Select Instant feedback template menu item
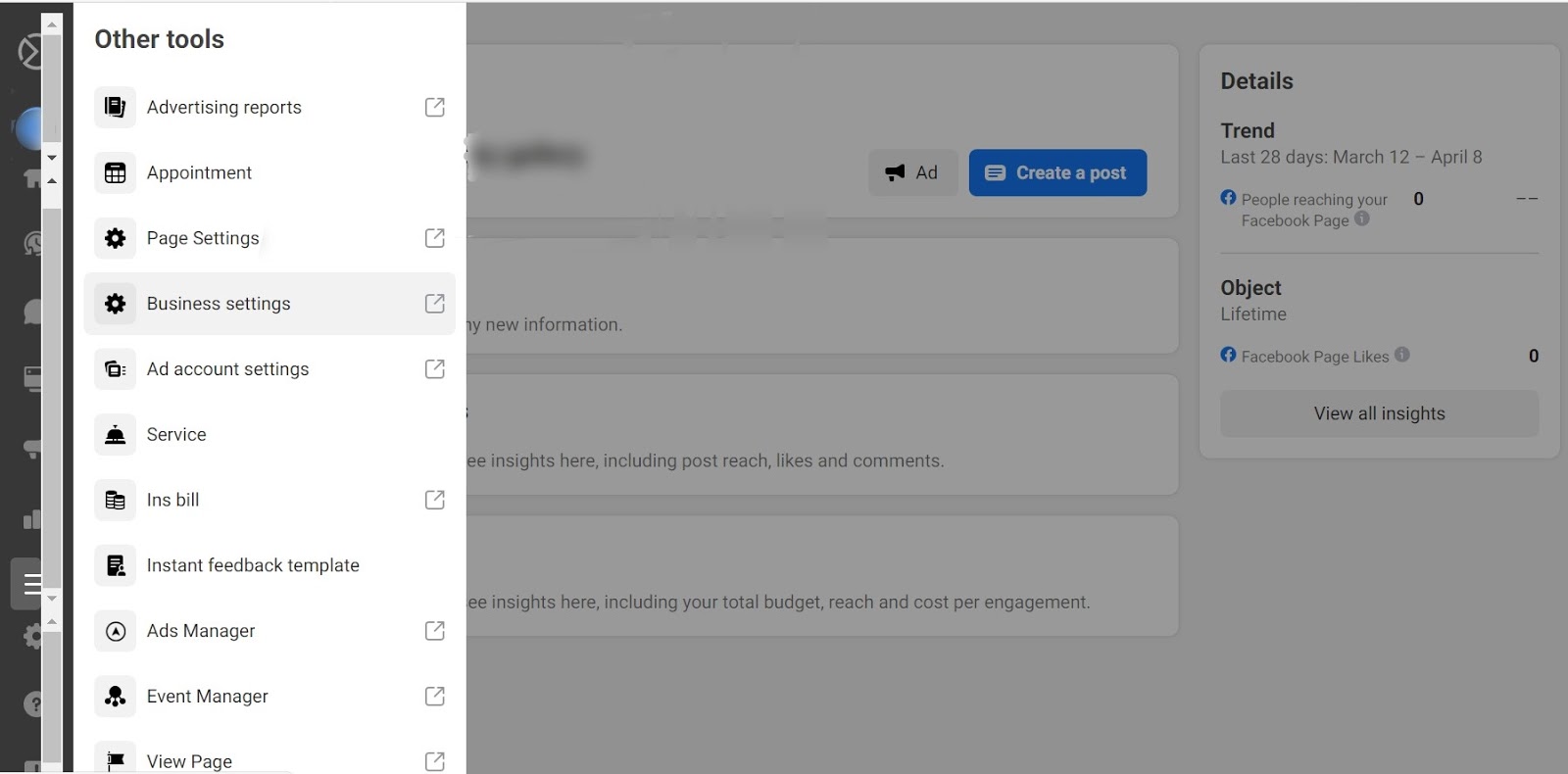The width and height of the screenshot is (1568, 774). click(x=253, y=565)
